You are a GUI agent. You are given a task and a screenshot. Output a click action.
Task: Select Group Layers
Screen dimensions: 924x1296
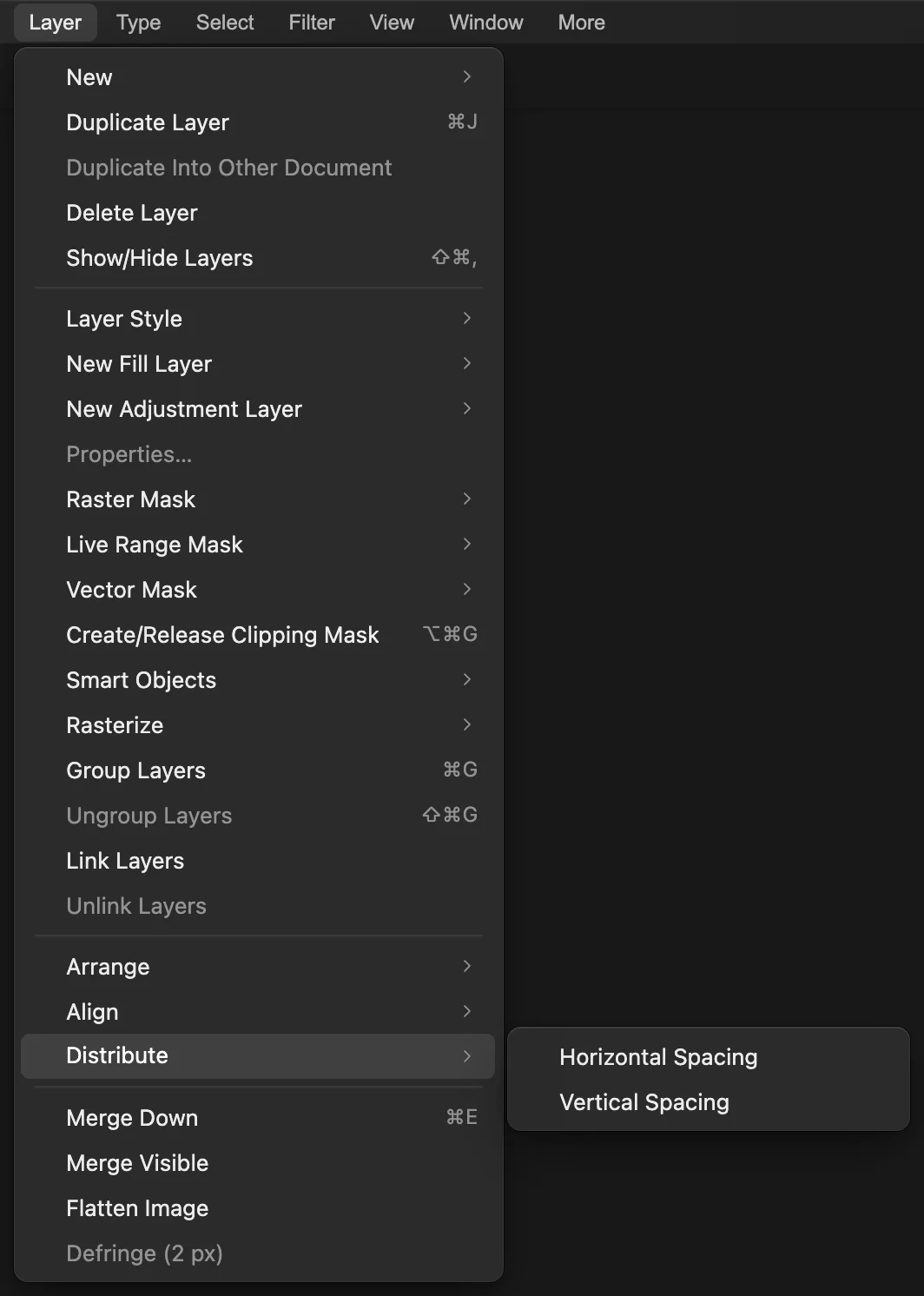258,770
